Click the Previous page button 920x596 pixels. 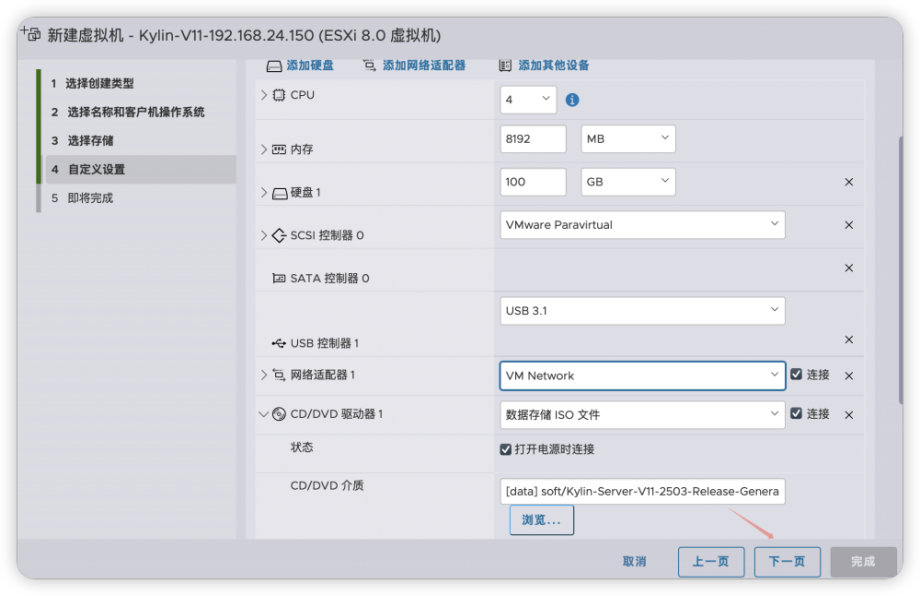(711, 562)
